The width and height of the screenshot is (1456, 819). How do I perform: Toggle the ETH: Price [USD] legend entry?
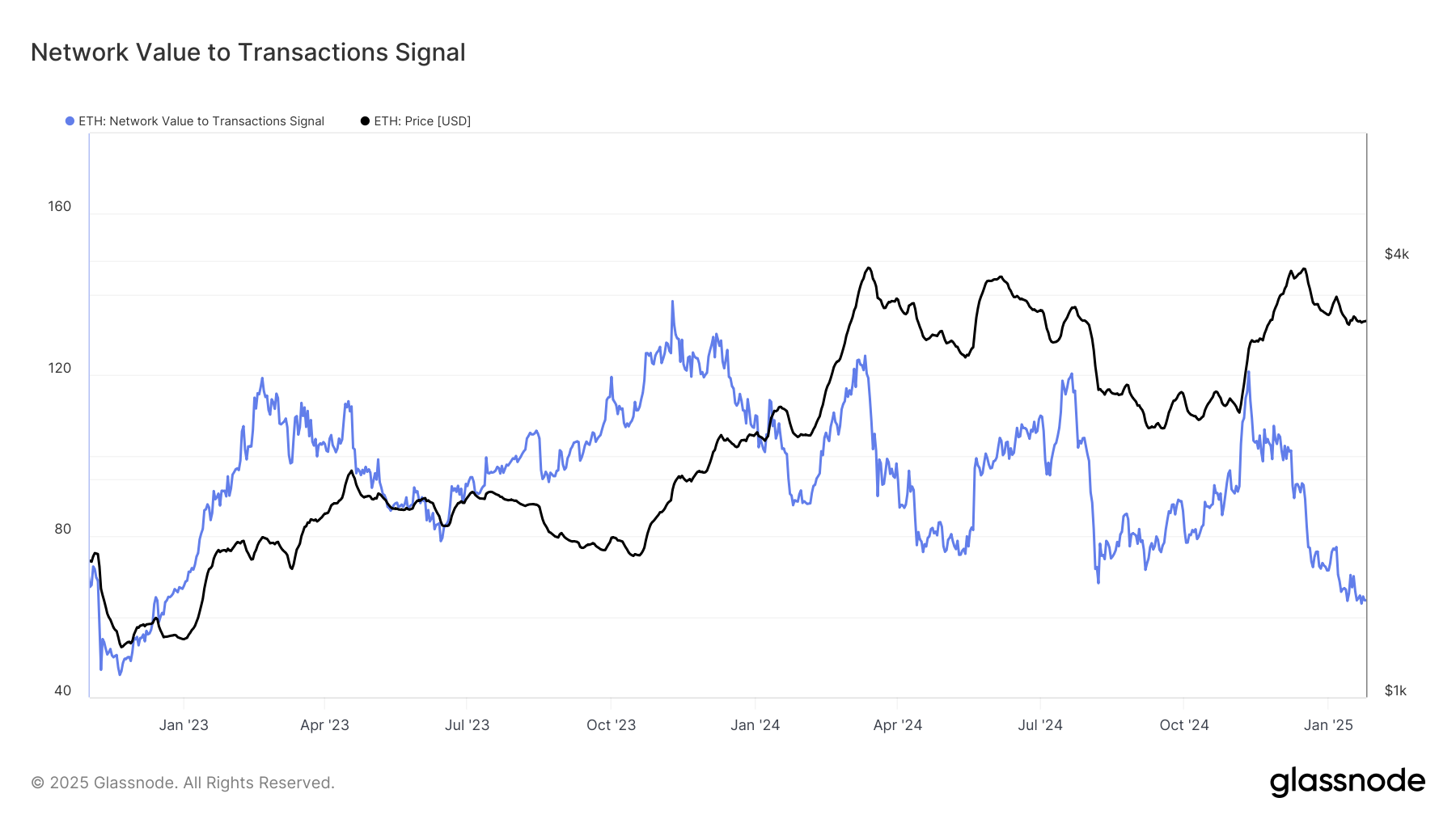pos(421,121)
